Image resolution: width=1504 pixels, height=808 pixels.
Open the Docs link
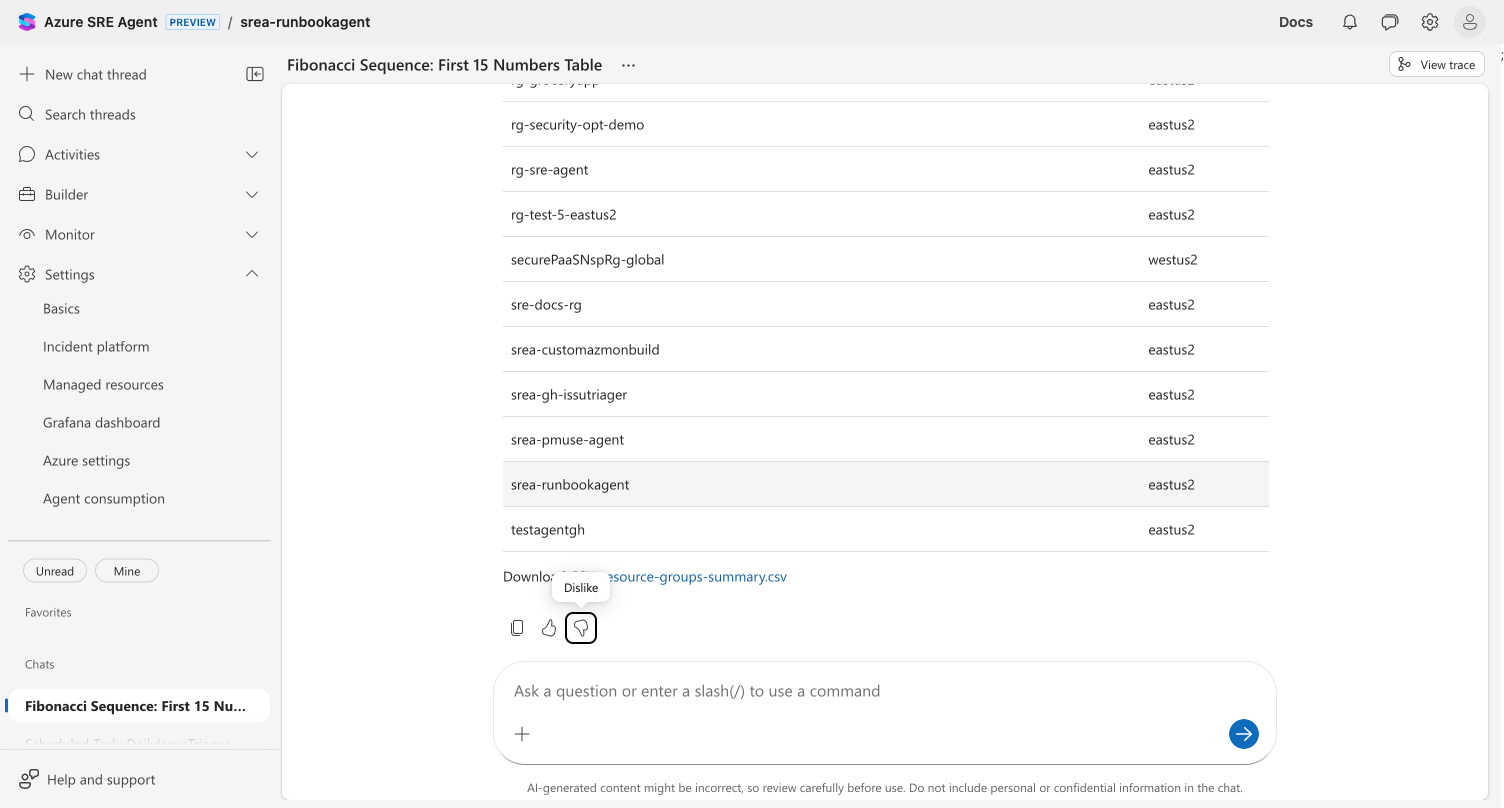(x=1296, y=22)
